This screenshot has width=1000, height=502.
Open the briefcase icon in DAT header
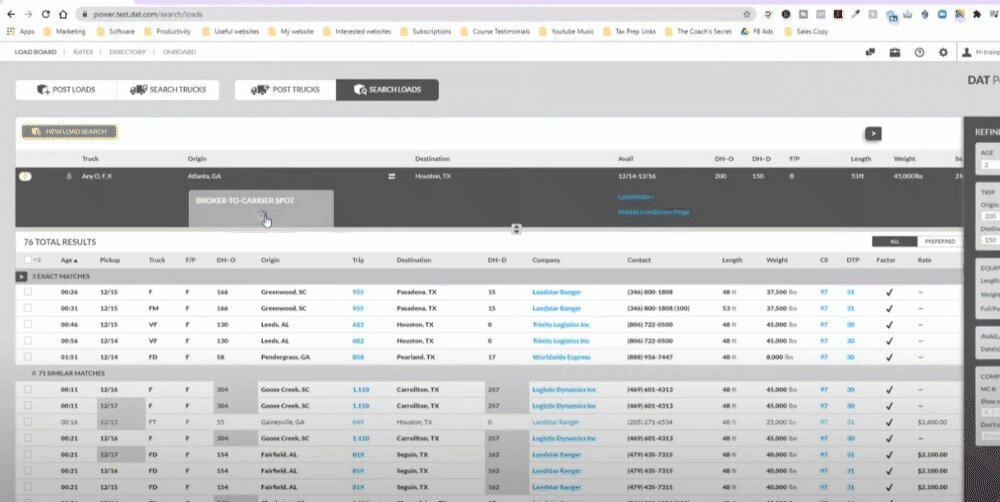pos(895,52)
